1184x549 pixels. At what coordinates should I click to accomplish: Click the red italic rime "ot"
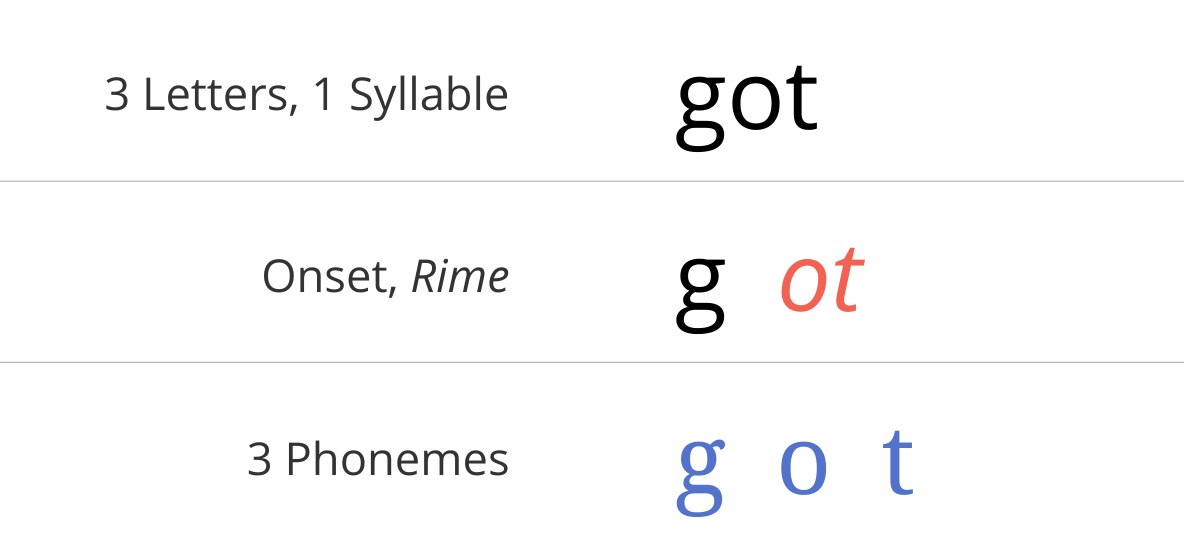822,279
